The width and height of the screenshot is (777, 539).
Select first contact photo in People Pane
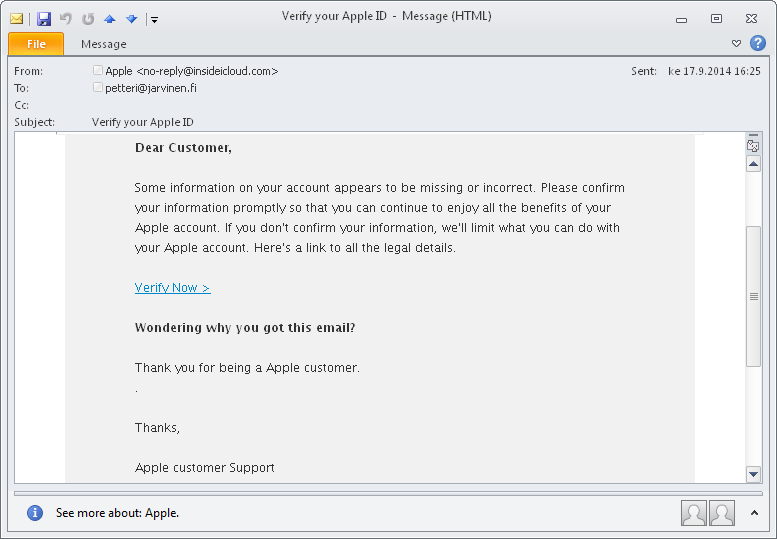[694, 513]
